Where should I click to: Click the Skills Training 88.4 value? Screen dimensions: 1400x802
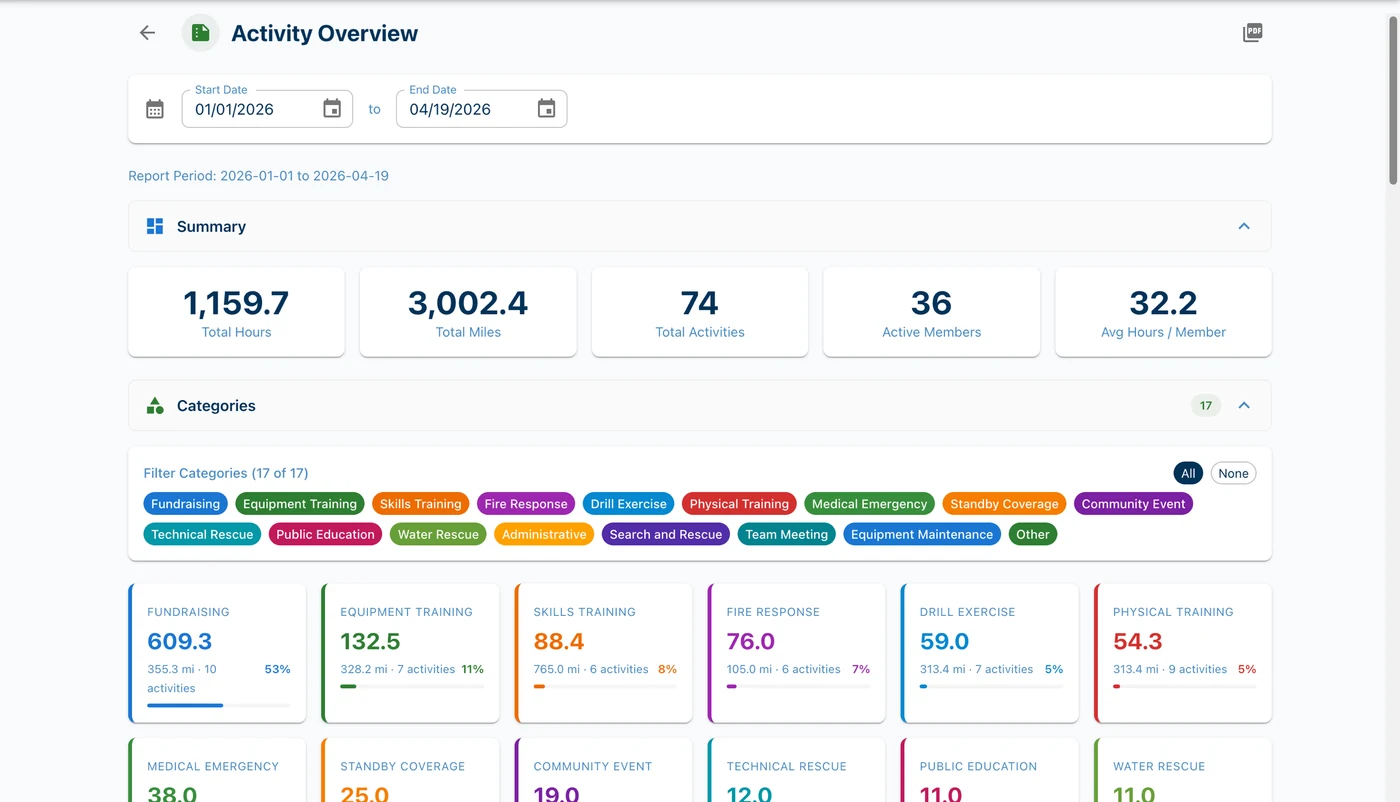click(x=559, y=641)
